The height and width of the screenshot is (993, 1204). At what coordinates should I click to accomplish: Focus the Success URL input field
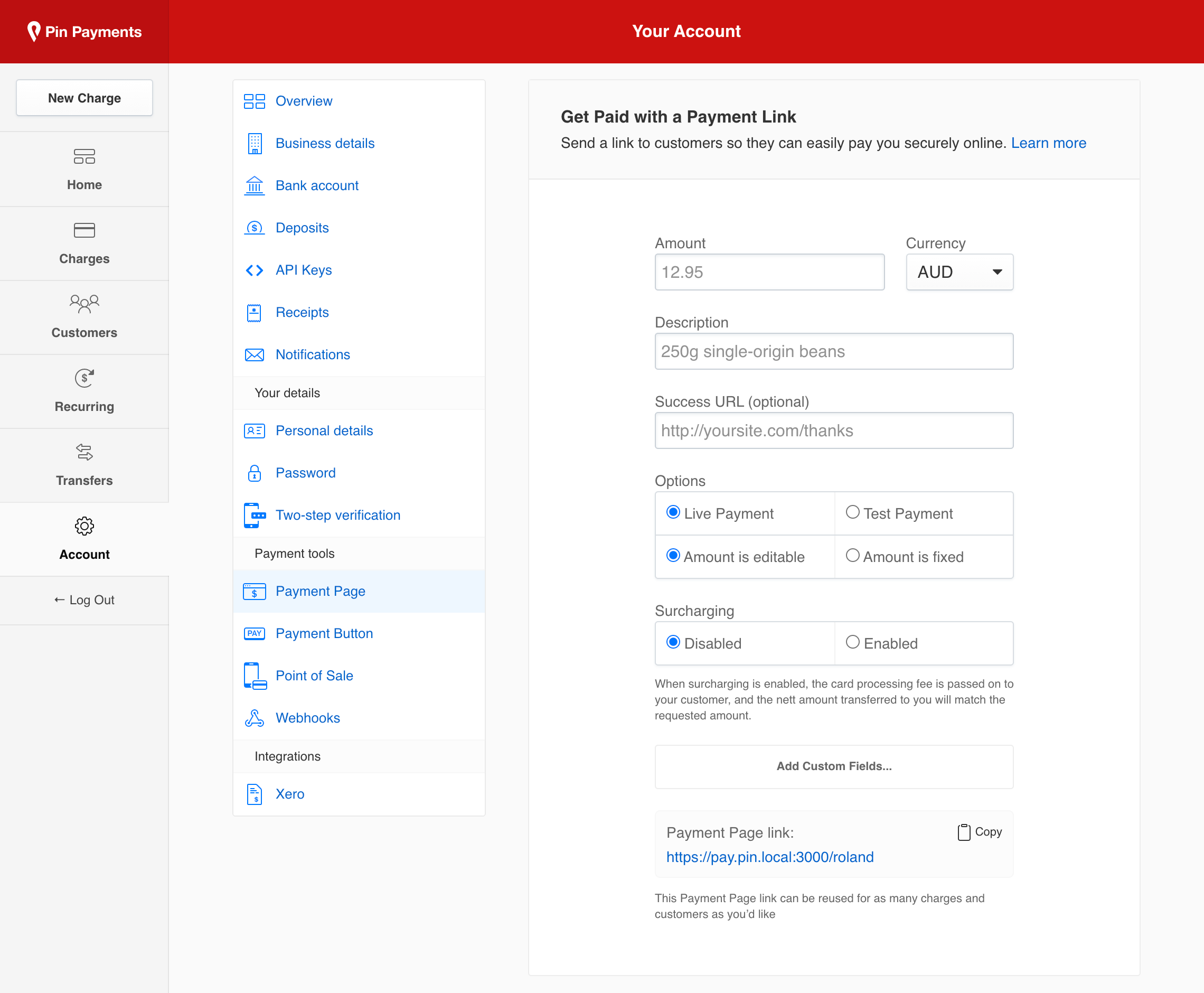(x=833, y=430)
